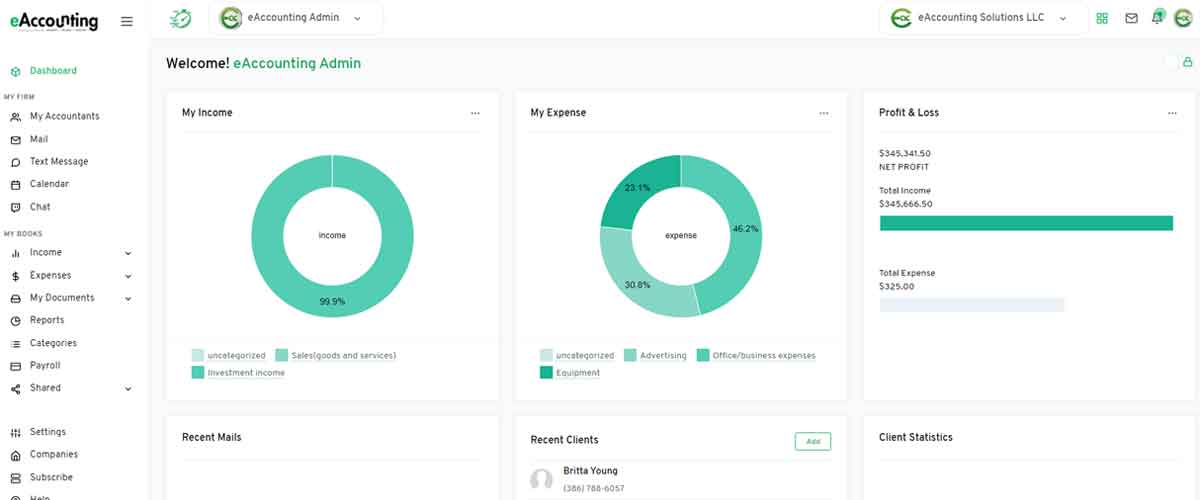Image resolution: width=1200 pixels, height=500 pixels.
Task: Click the Text Message bubble icon in sidebar
Action: (15, 162)
